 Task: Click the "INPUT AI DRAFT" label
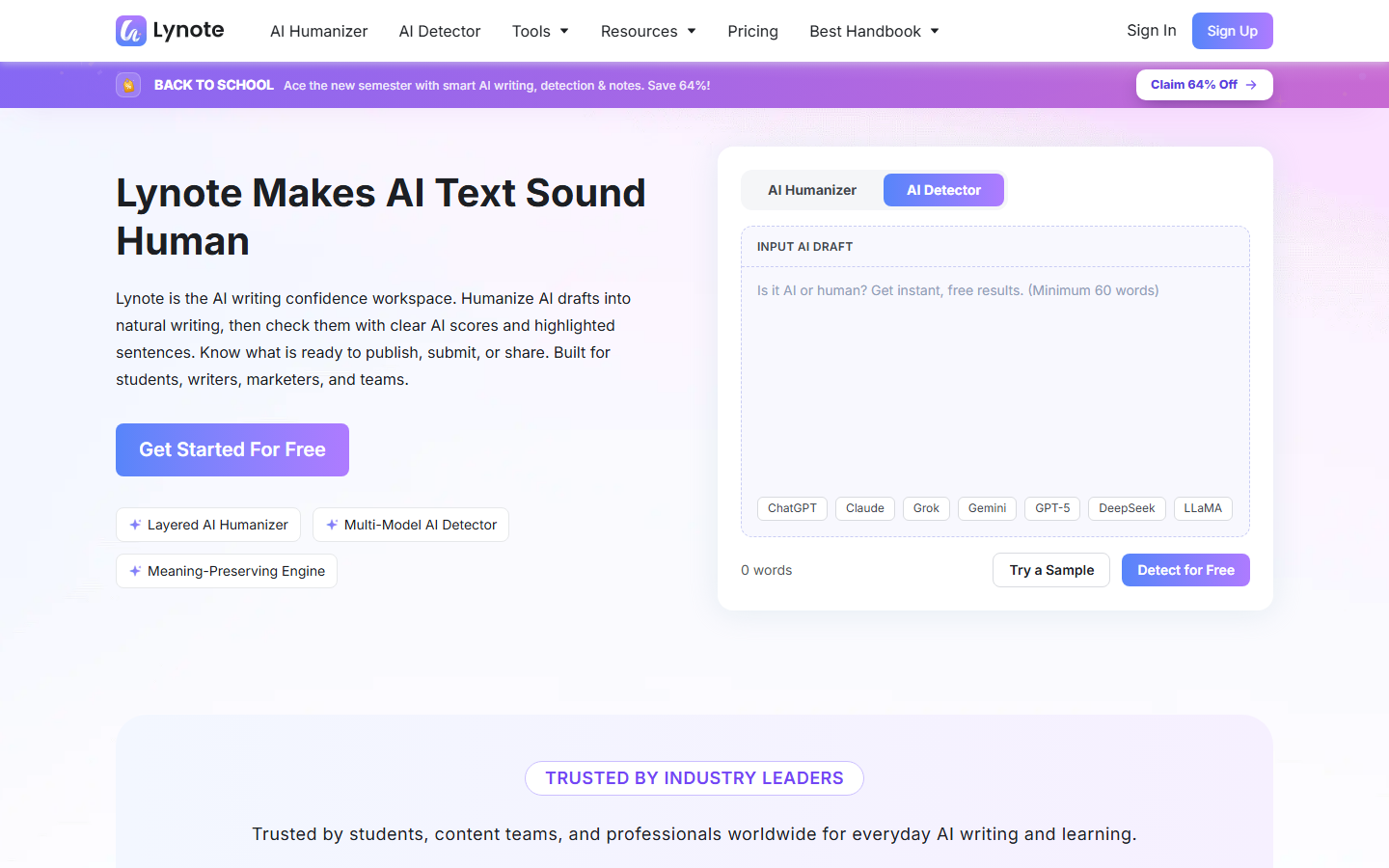click(805, 247)
